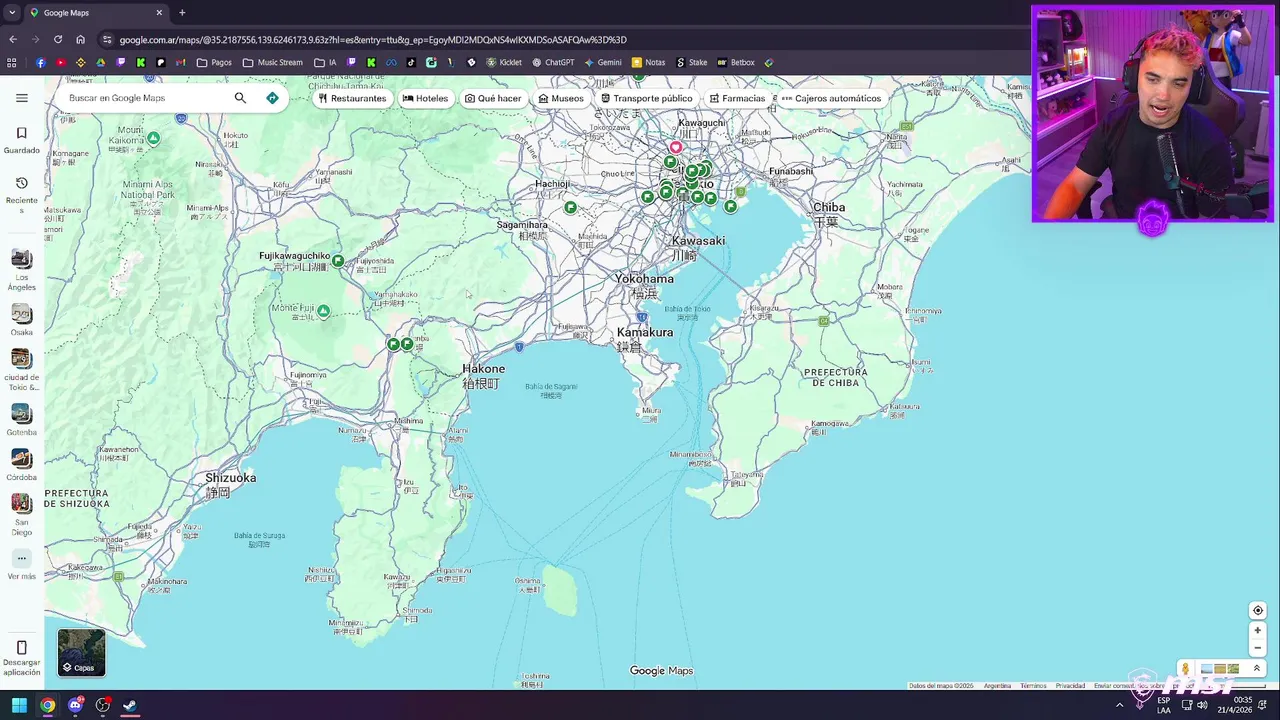Open the Betbox bookmark
The image size is (1280, 720).
coord(736,62)
